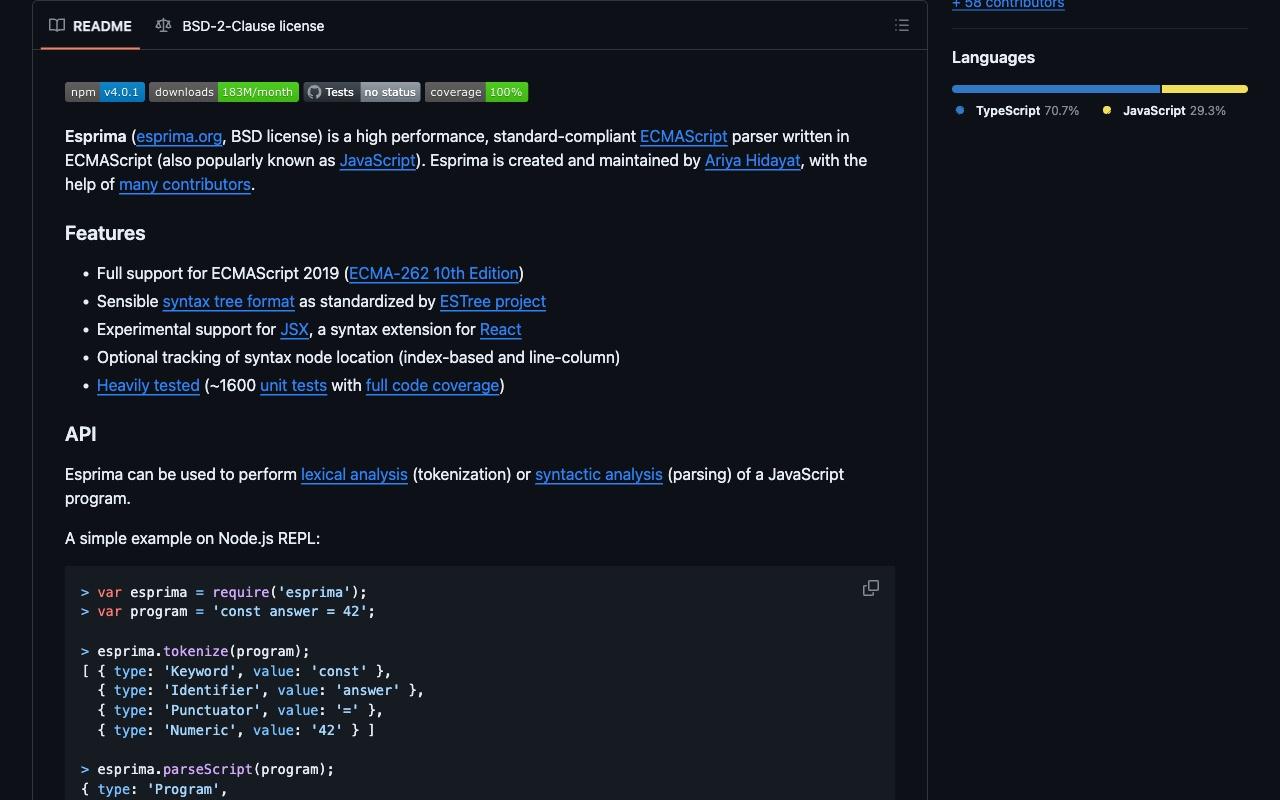This screenshot has height=800, width=1280.
Task: Open the downloads 183M/month badge
Action: pyautogui.click(x=224, y=92)
